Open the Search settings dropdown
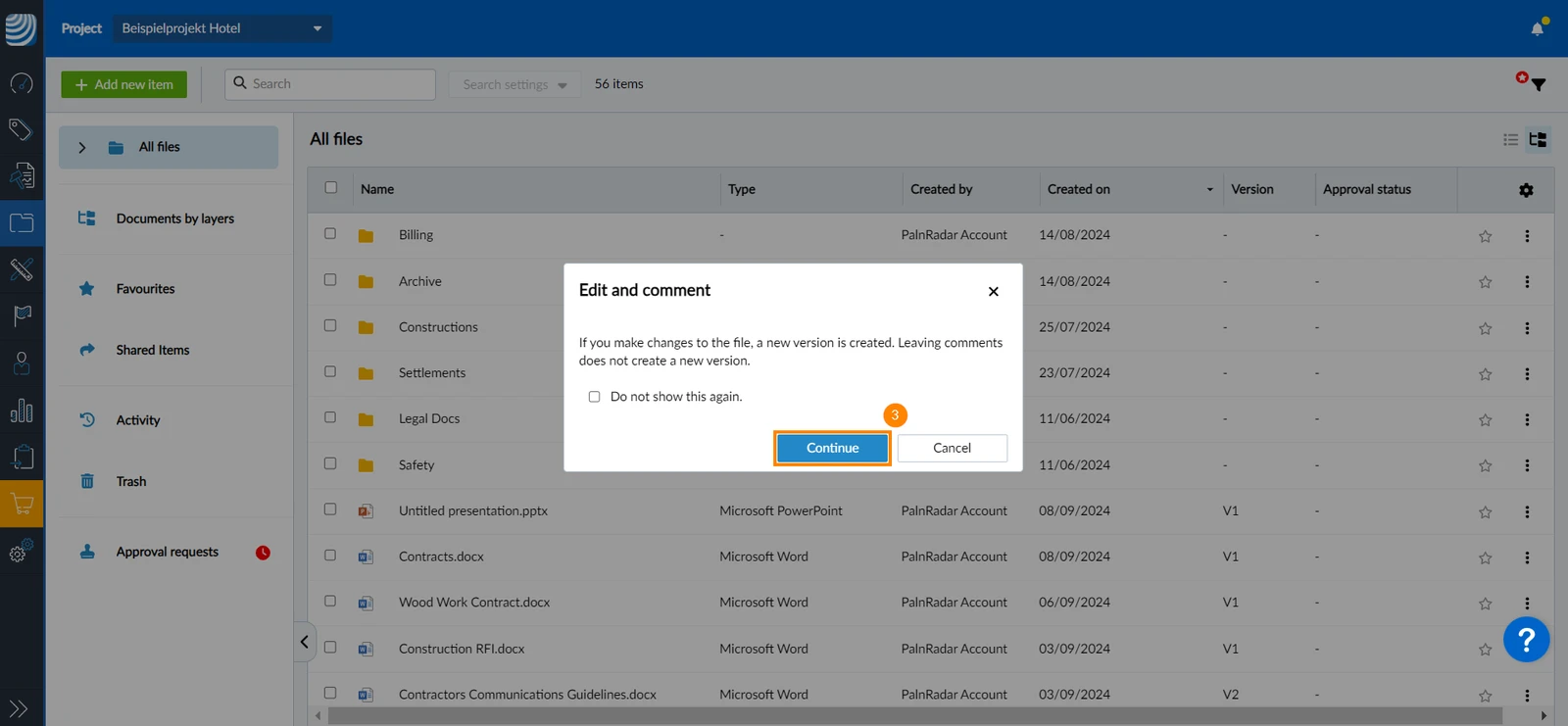The image size is (1568, 726). coord(514,84)
